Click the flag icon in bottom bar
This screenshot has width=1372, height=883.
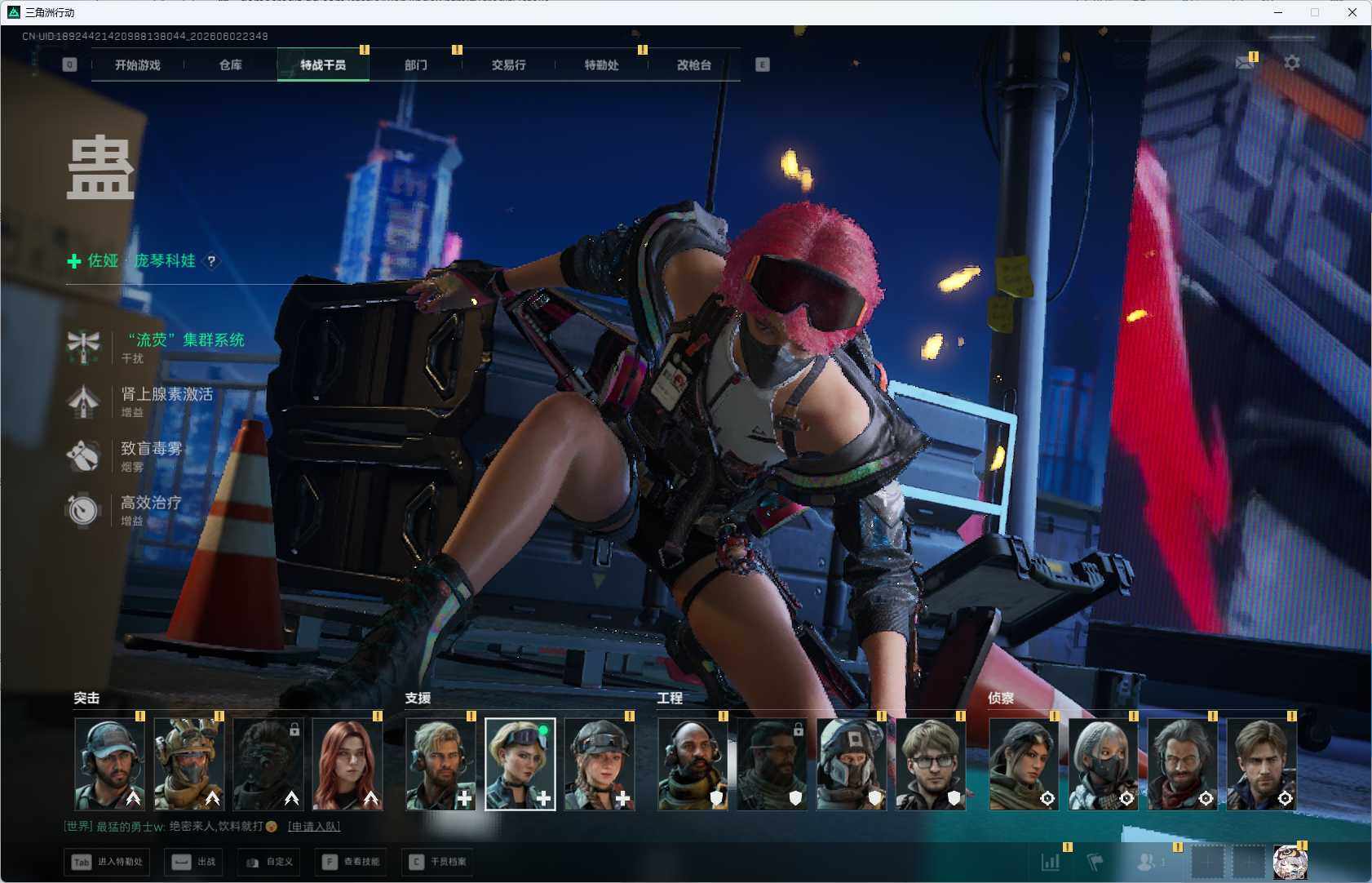tap(1095, 862)
